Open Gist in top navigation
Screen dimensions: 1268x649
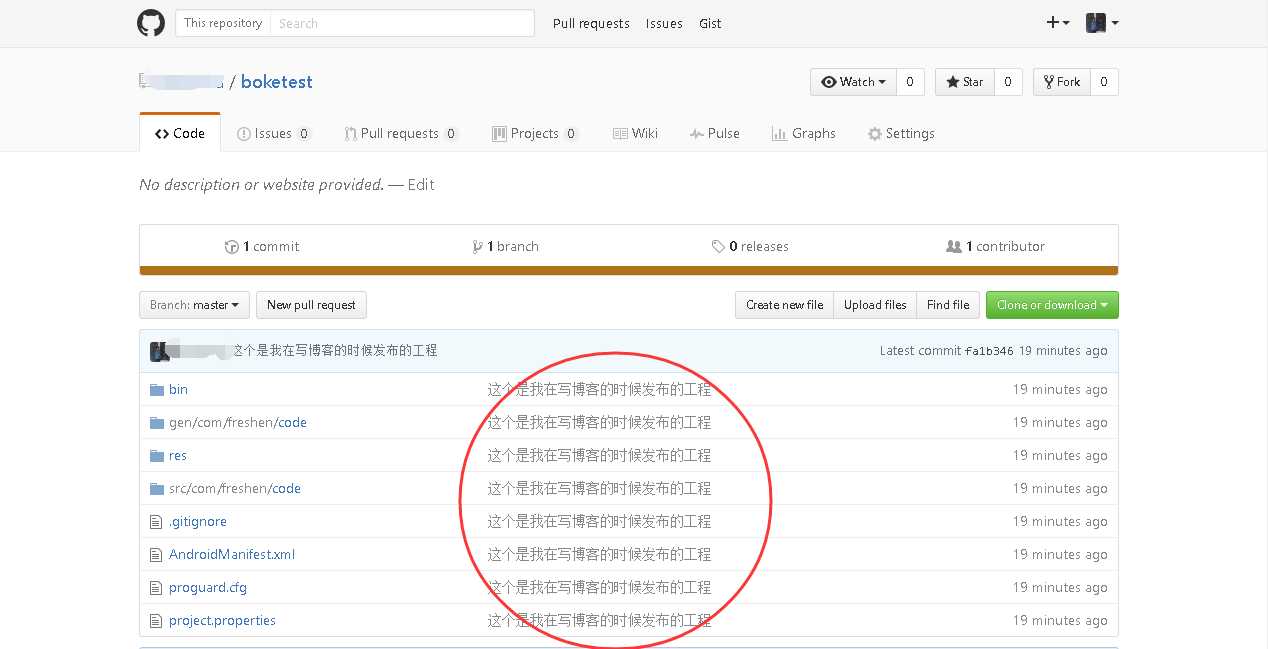710,23
